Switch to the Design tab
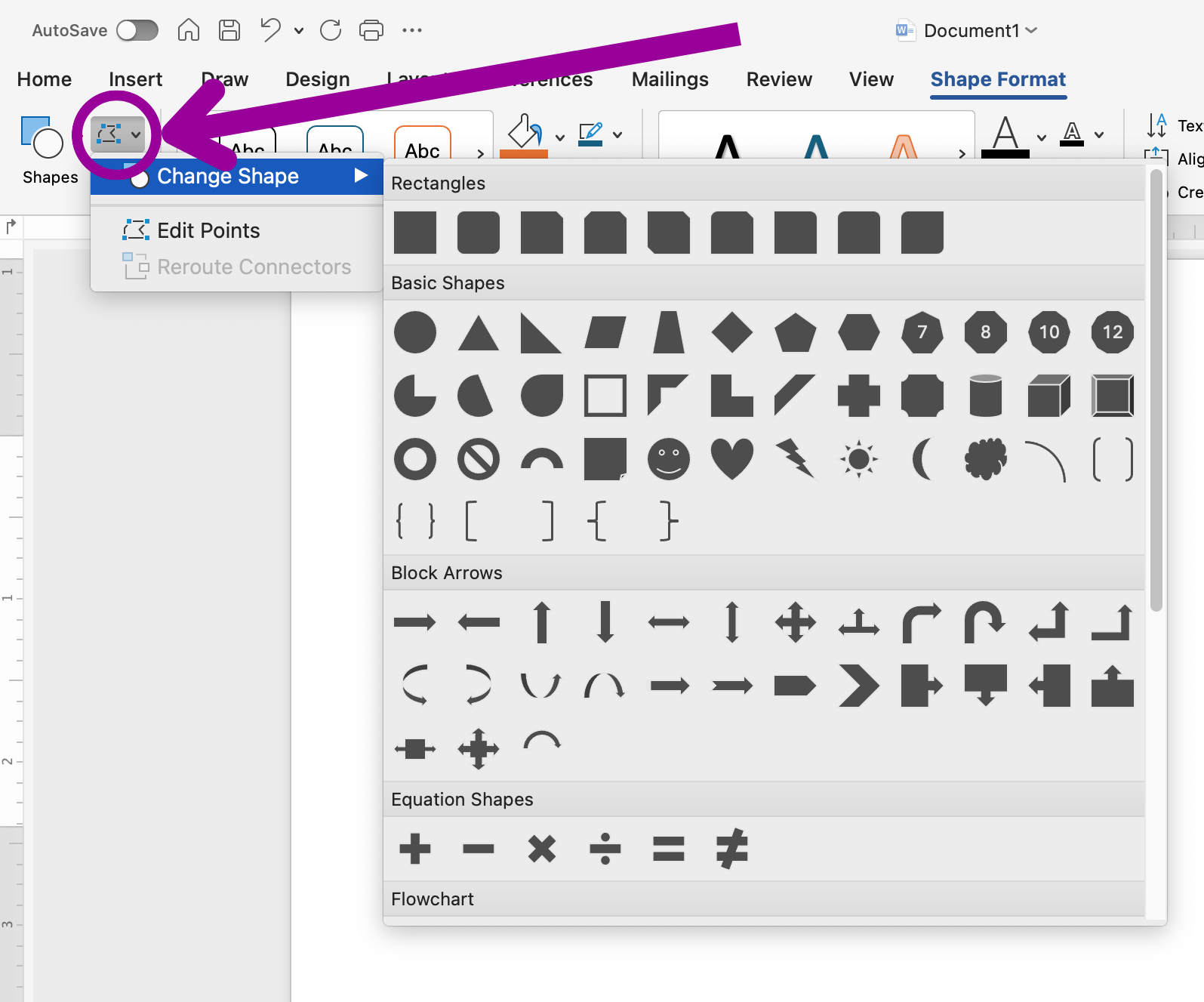Image resolution: width=1204 pixels, height=1002 pixels. click(318, 79)
